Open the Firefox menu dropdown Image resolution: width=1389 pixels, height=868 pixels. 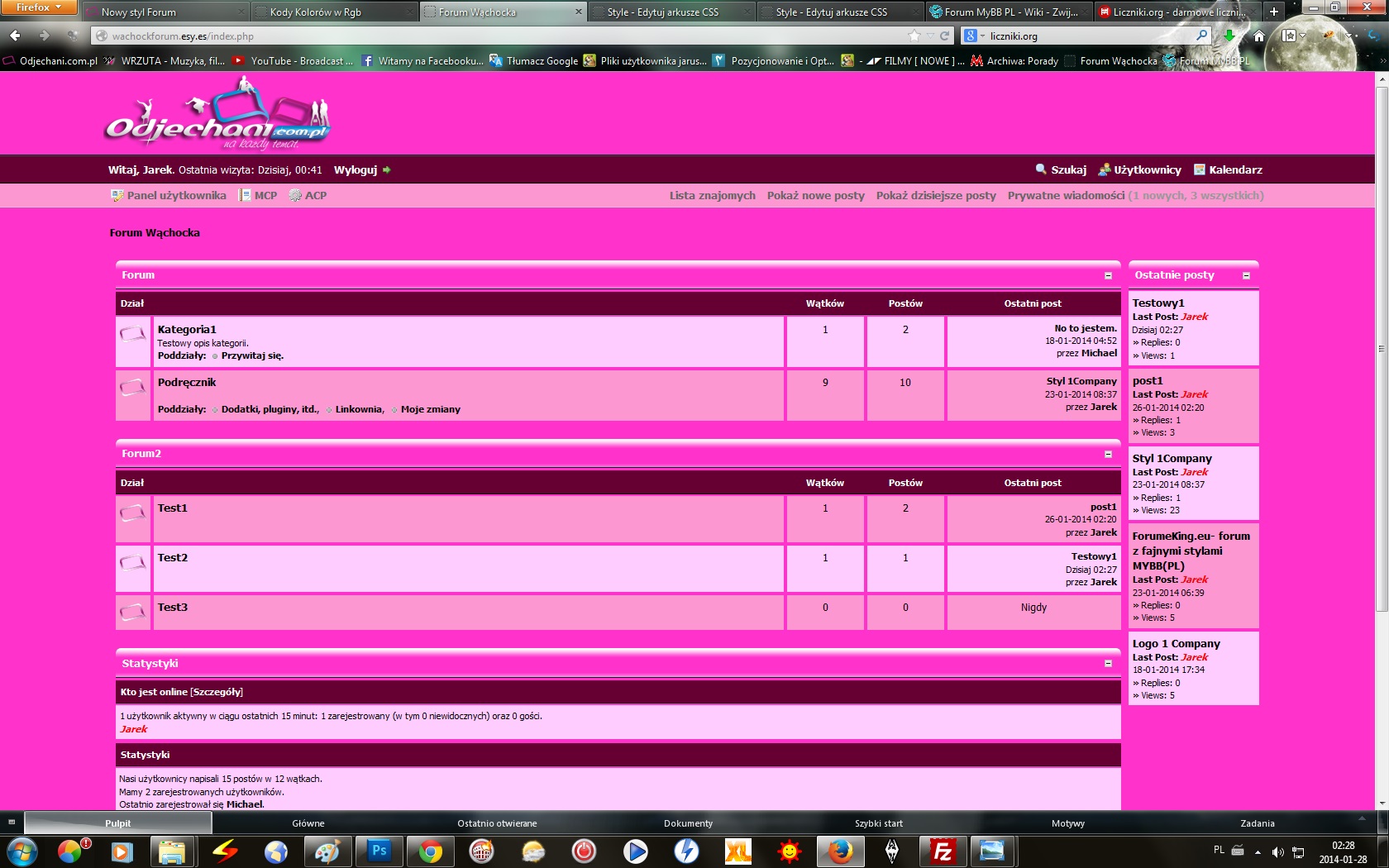click(x=39, y=7)
